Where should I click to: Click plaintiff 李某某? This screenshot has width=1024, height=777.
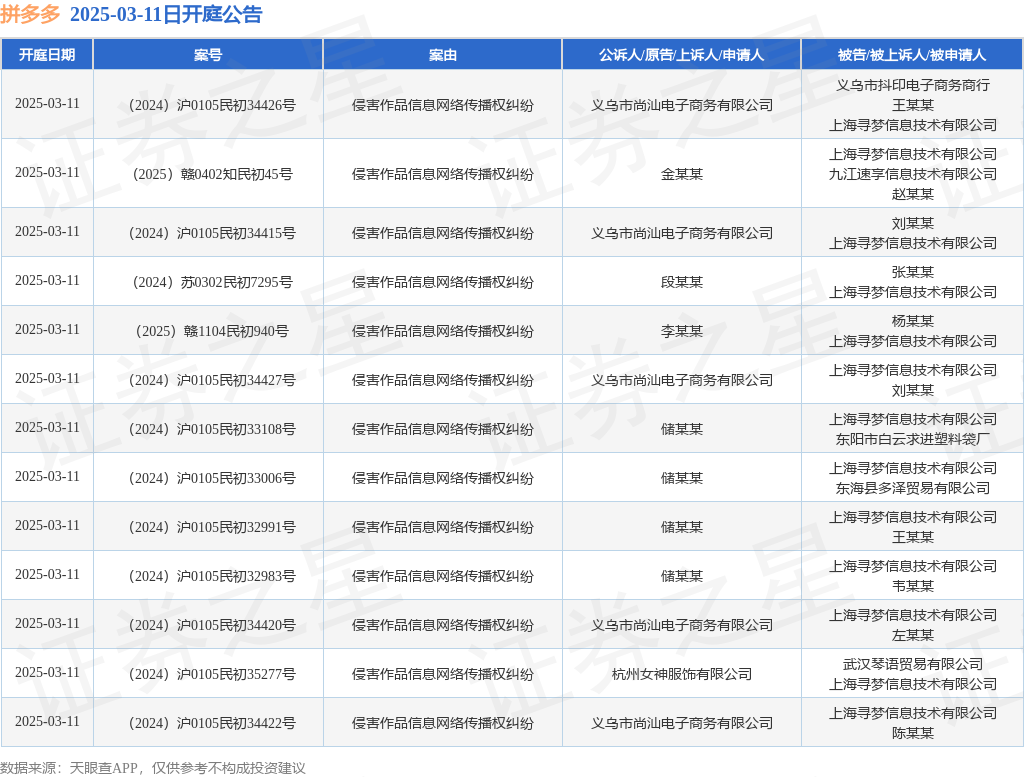coord(682,331)
